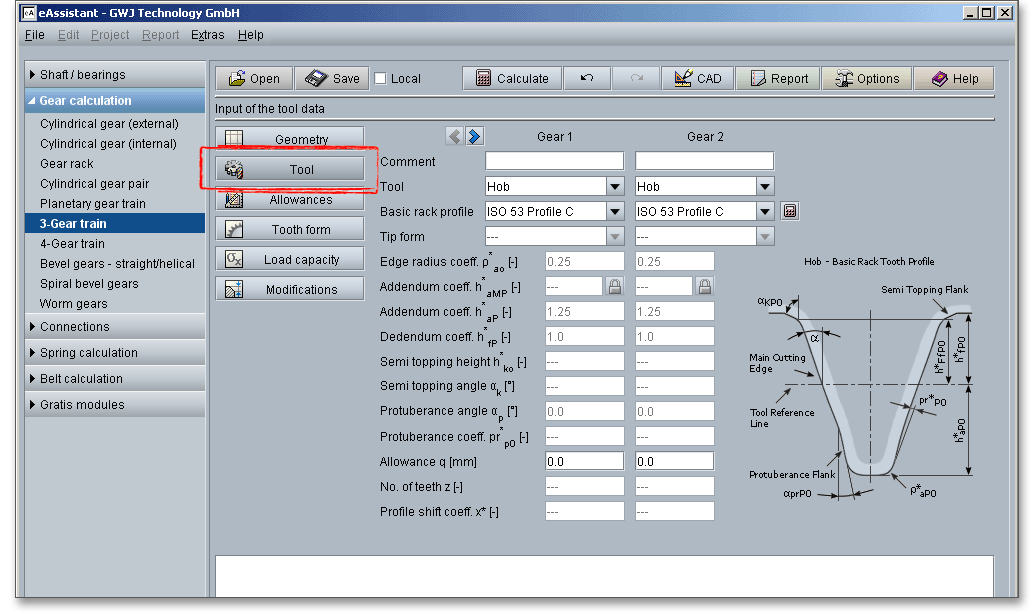This screenshot has width=1034, height=613.
Task: Switch to the Load capacity page
Action: coord(290,260)
